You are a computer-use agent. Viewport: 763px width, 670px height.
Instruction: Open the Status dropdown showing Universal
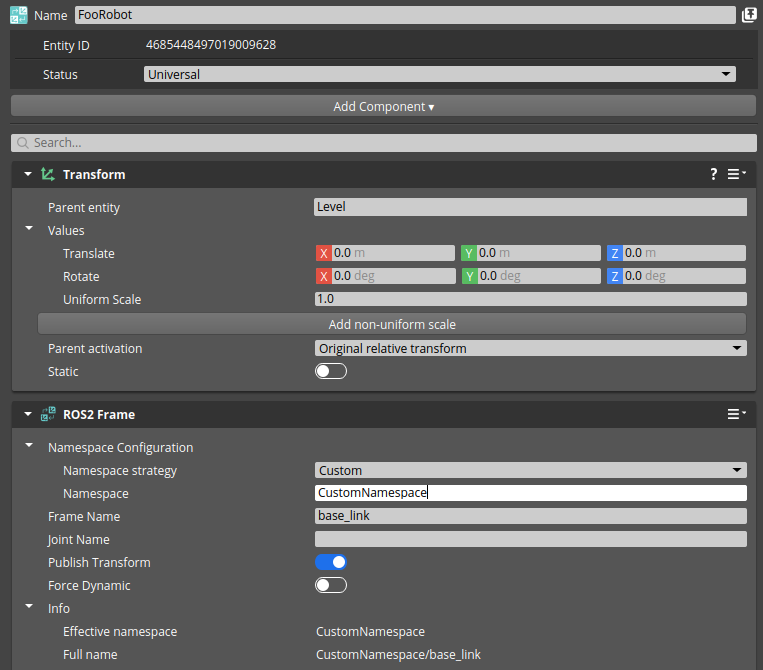point(439,74)
